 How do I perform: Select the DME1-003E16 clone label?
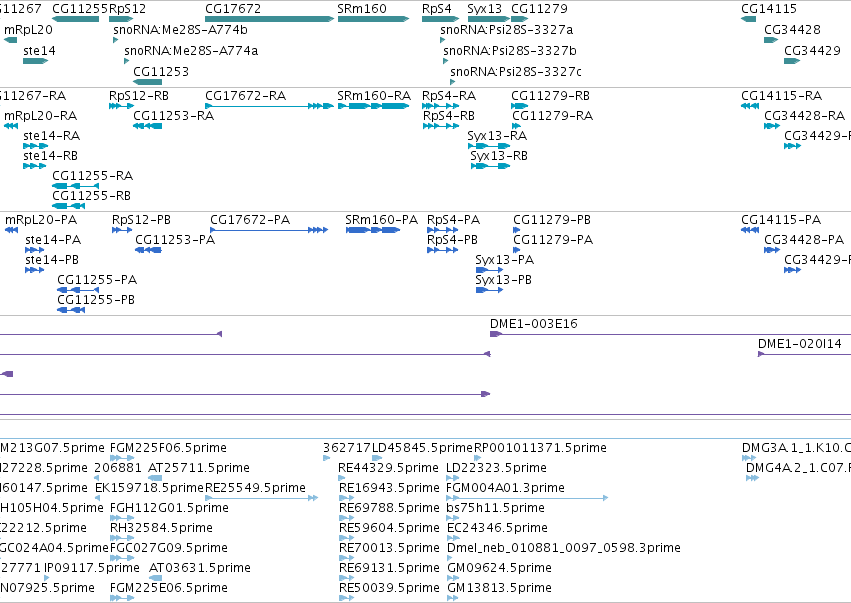coord(534,323)
